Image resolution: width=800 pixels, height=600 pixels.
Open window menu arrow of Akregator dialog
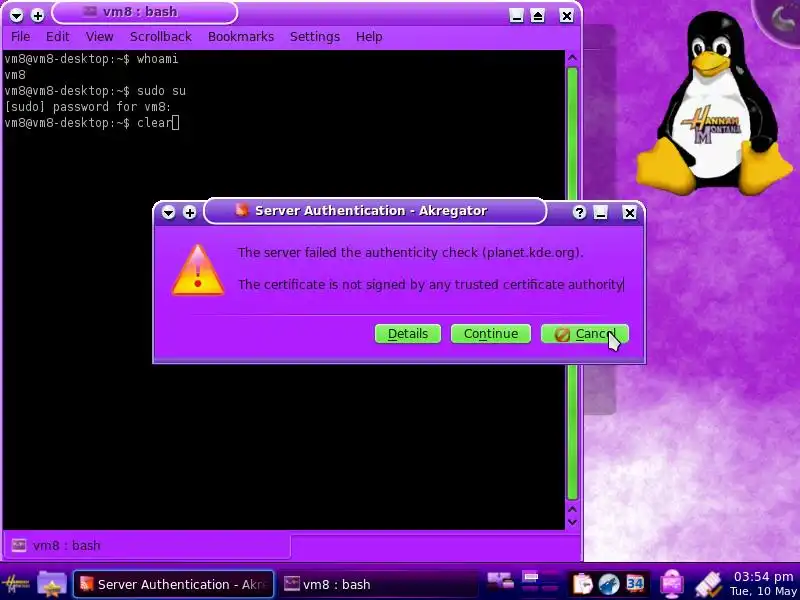click(x=168, y=212)
